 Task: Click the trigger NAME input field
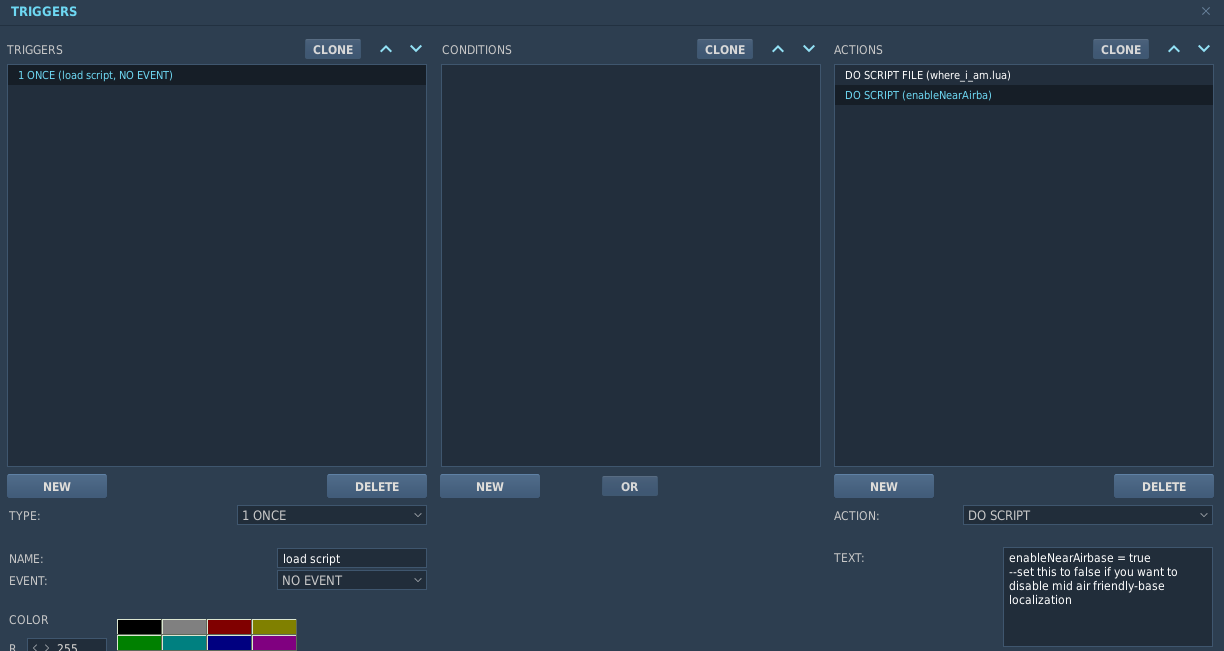[351, 558]
